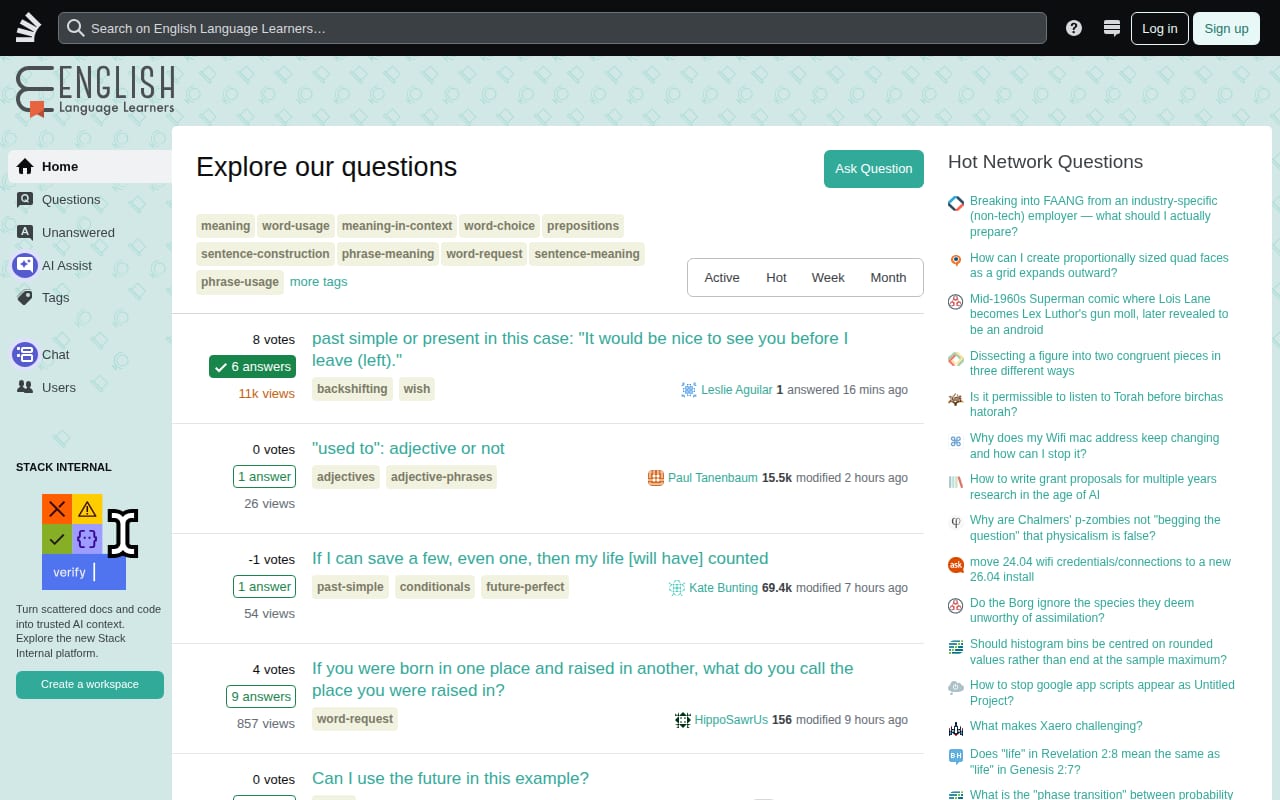Click the Stack Internal verify illustration
This screenshot has height=800, width=1280.
click(90, 541)
